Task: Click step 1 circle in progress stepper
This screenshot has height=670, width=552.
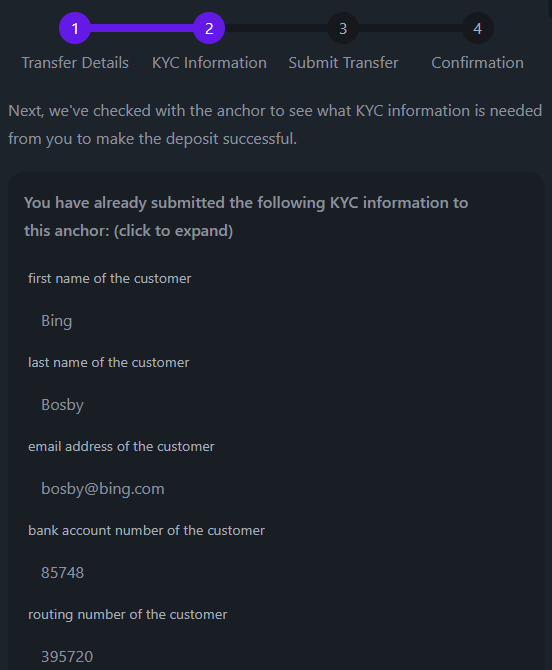Action: click(x=75, y=28)
